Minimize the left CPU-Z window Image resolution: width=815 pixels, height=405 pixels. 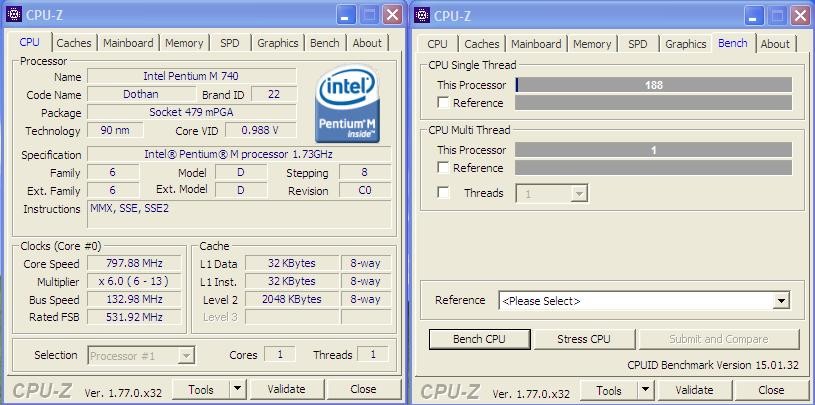(x=346, y=15)
